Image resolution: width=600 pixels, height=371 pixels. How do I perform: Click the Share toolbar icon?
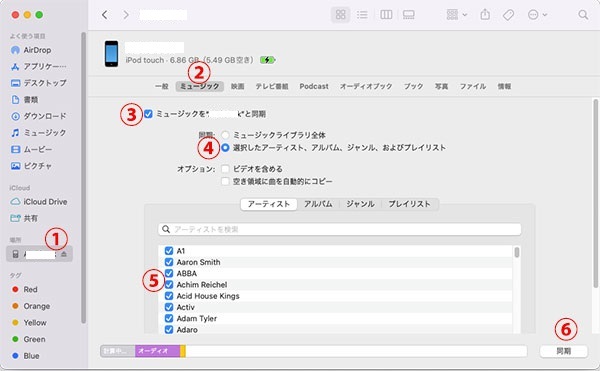point(485,15)
